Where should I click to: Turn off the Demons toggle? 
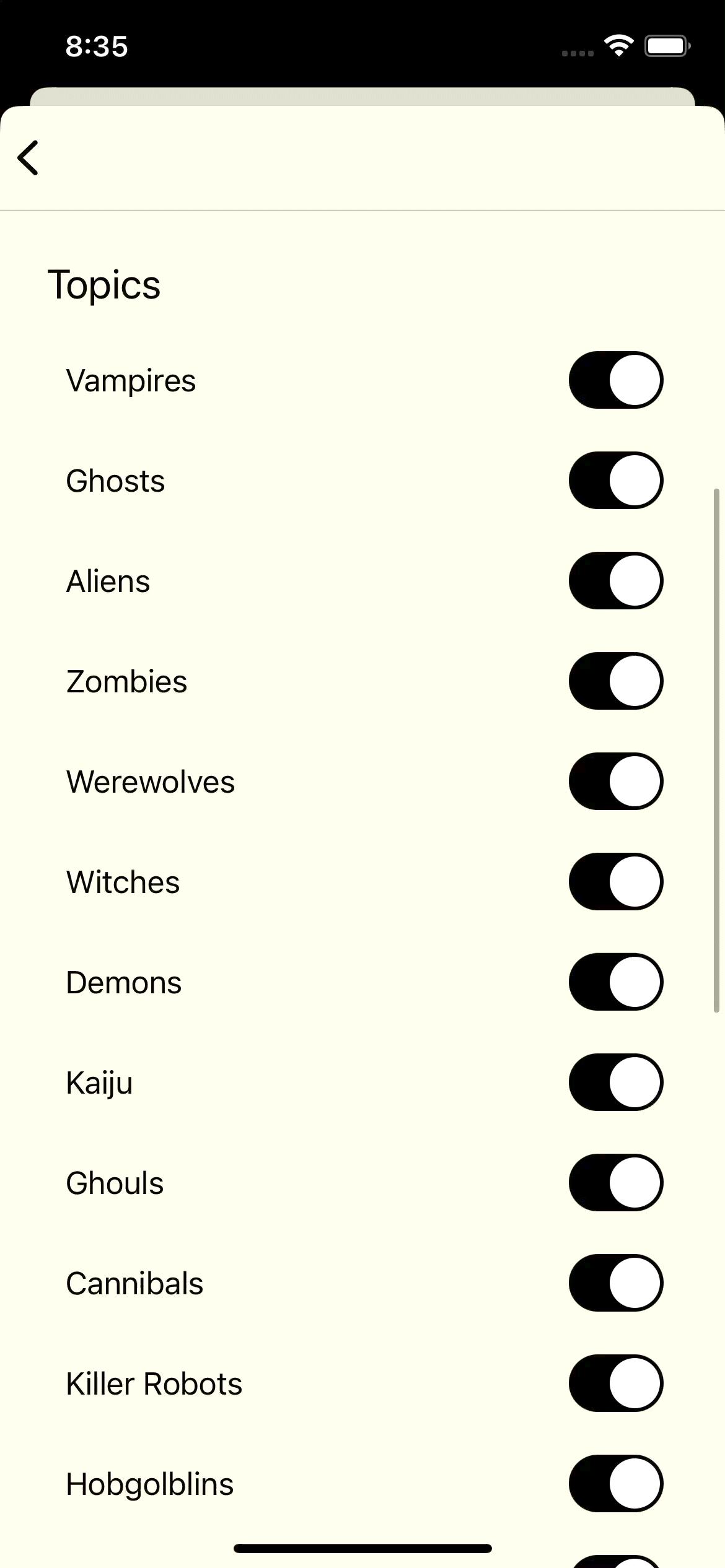pos(616,982)
